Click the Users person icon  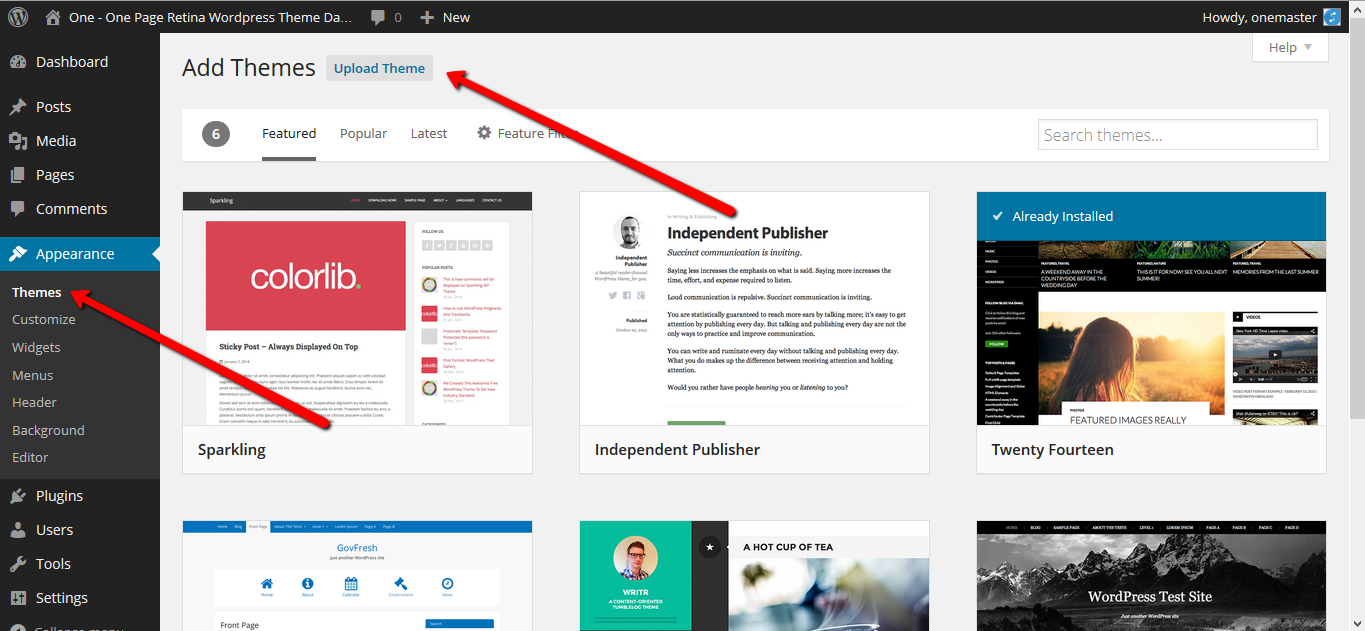18,530
